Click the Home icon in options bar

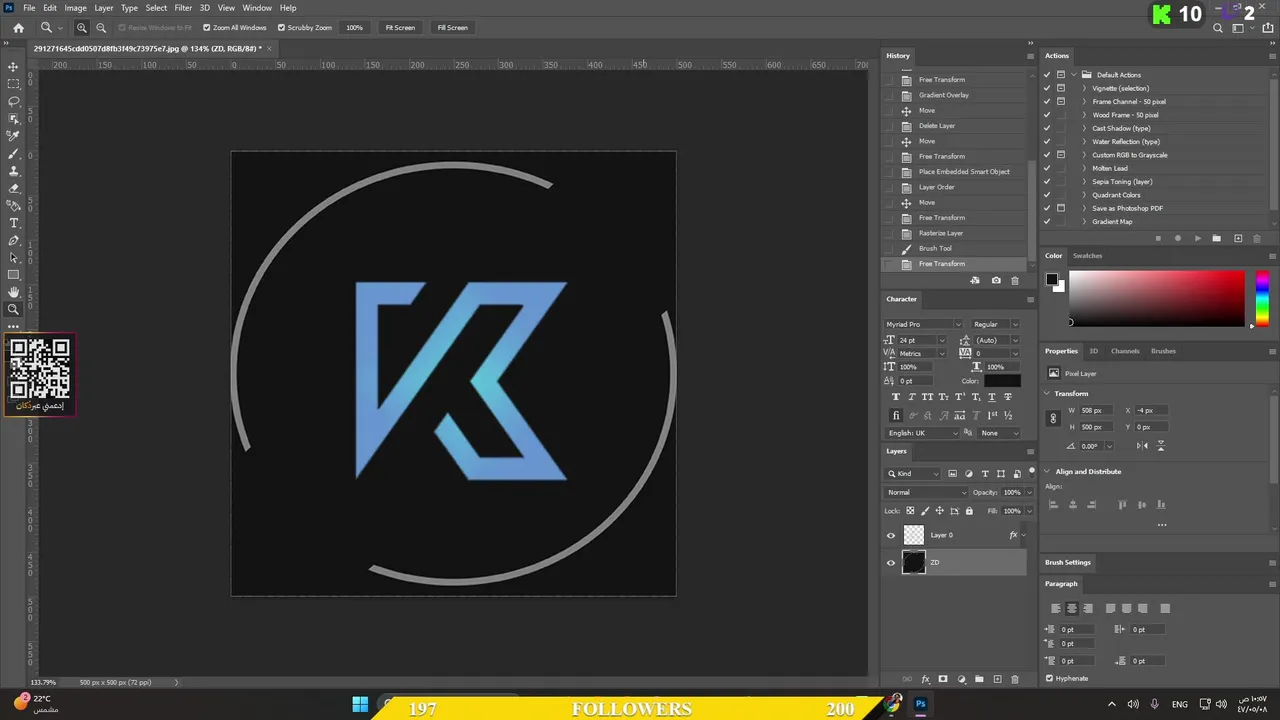18,28
